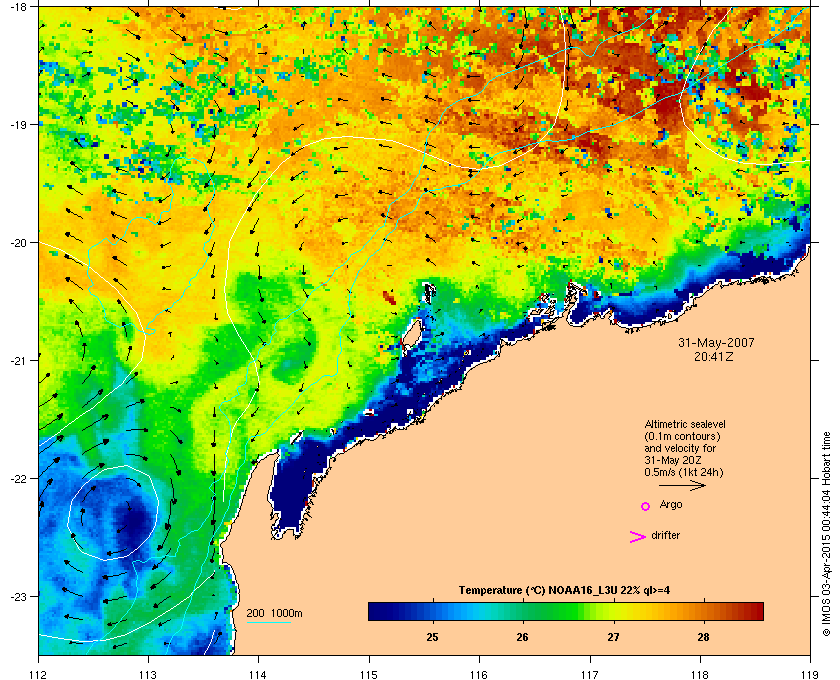Click the latitude axis label '-22'

(19, 478)
